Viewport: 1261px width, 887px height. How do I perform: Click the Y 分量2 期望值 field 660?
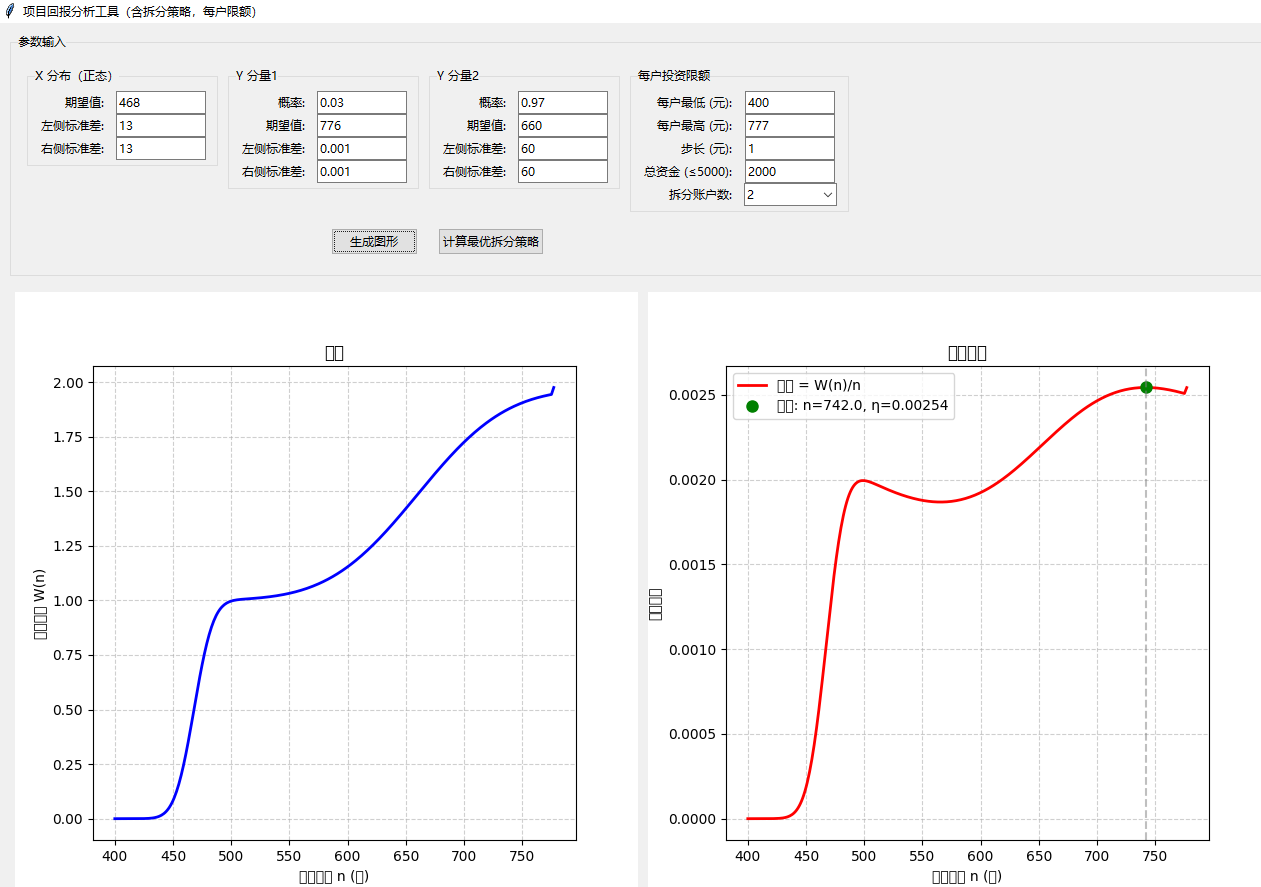[x=563, y=126]
